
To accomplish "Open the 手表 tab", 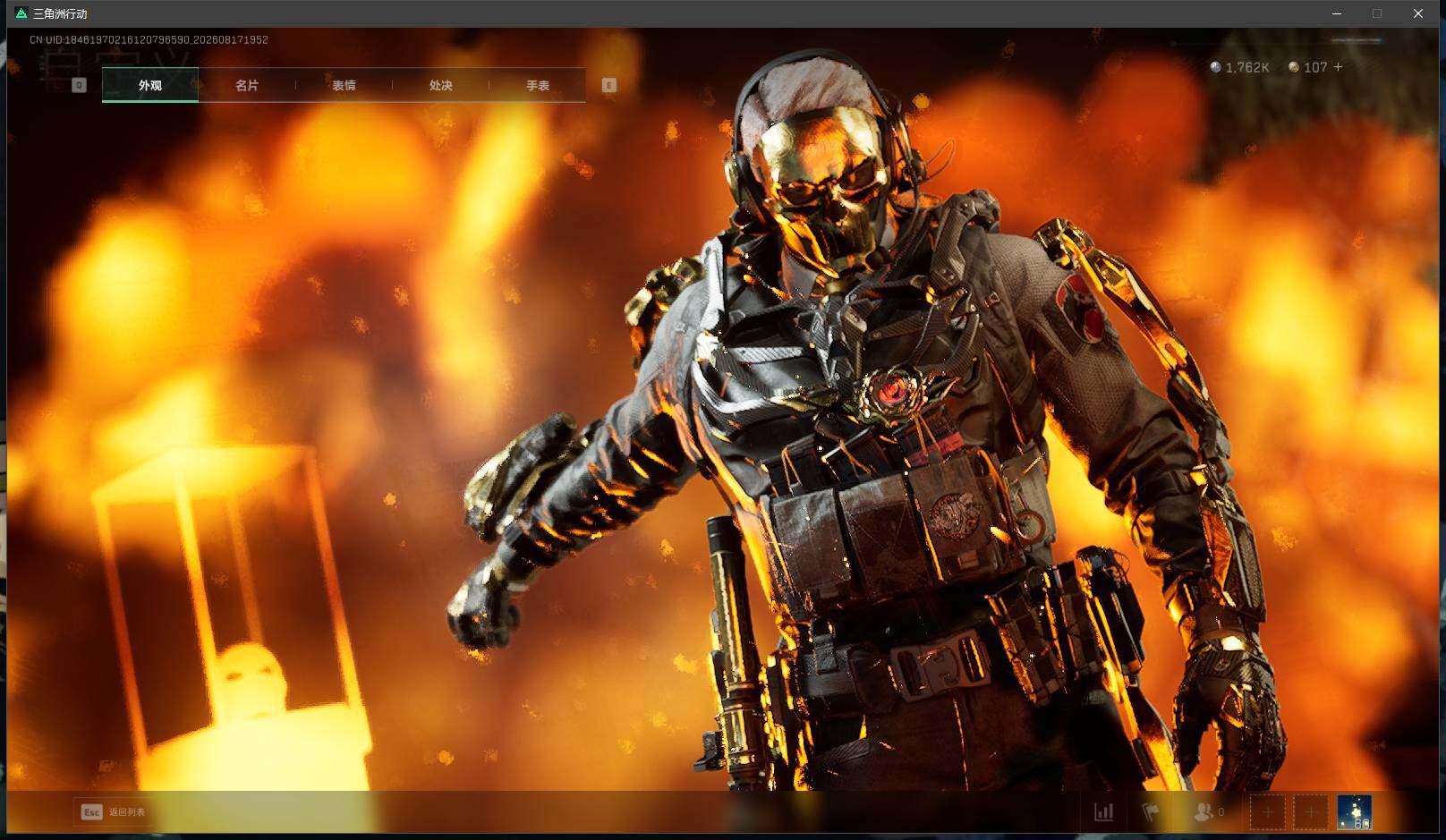I will (x=538, y=85).
